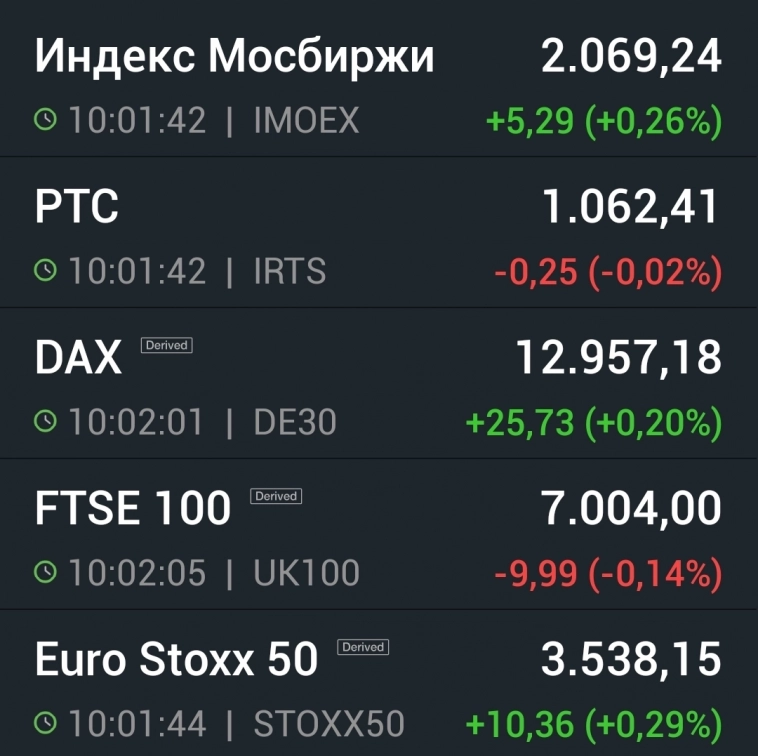Select the Euro Stoxx 50 index name
Screen dimensions: 758x756
[176, 660]
